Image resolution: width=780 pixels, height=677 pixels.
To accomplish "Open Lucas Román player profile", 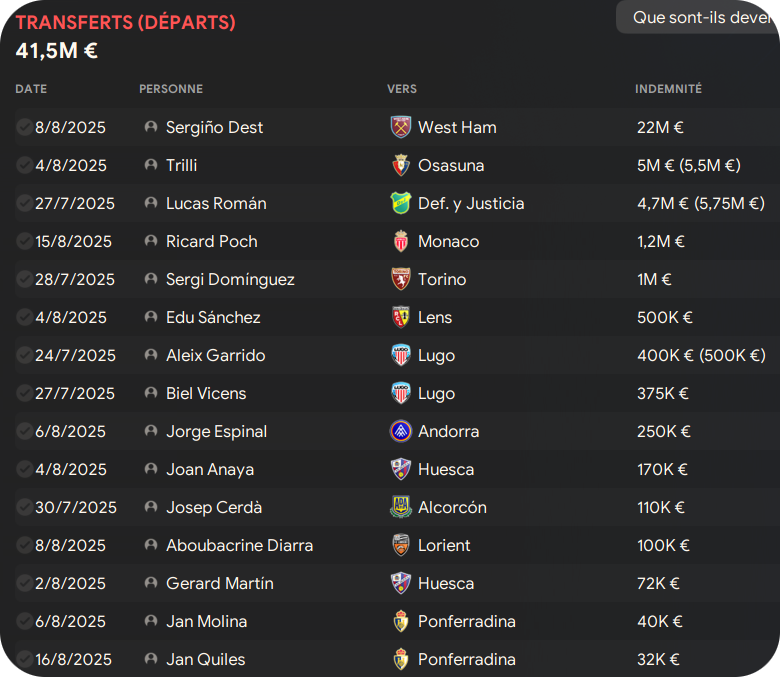I will click(216, 203).
